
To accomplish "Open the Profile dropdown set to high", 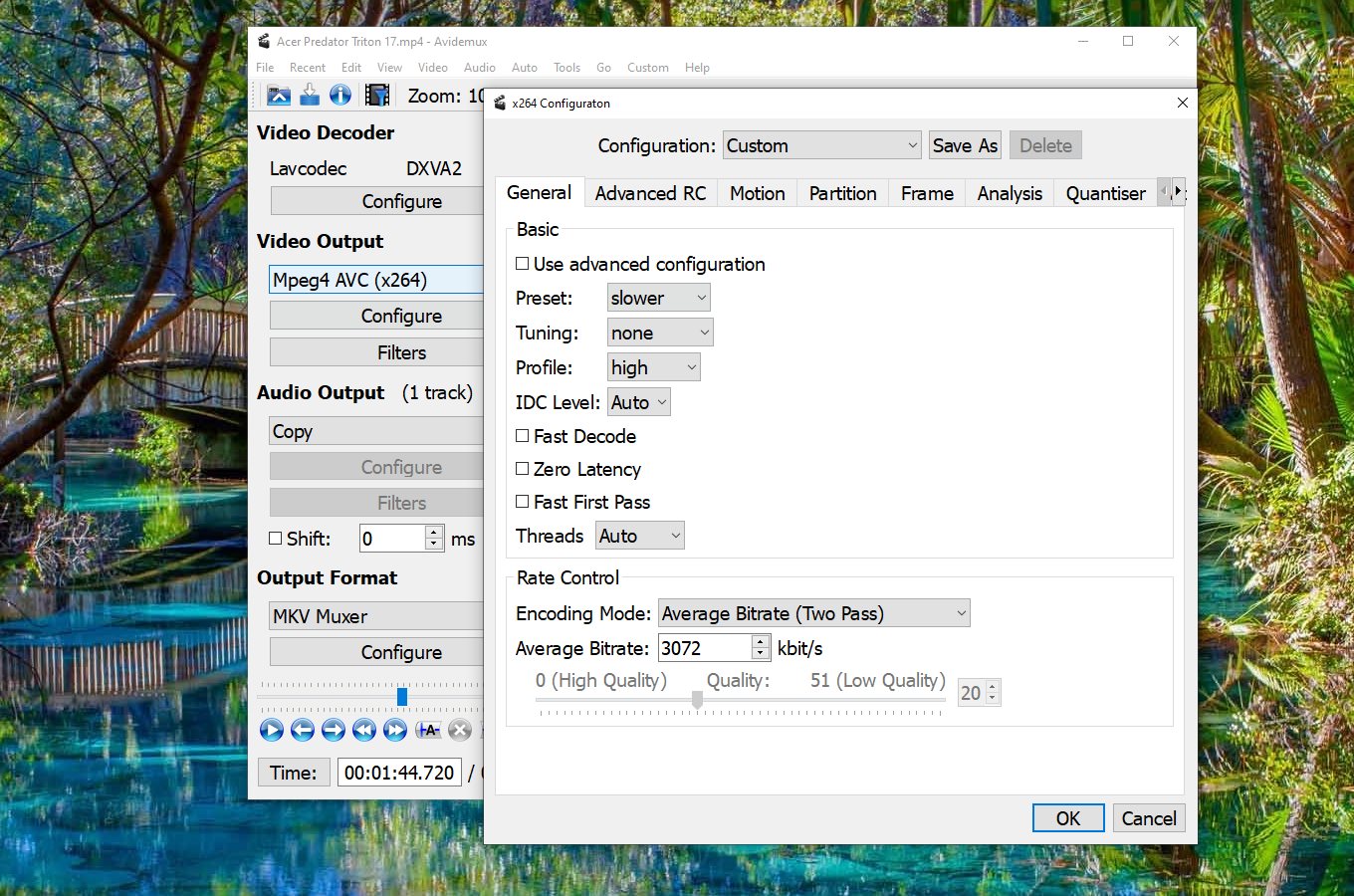I will [653, 367].
